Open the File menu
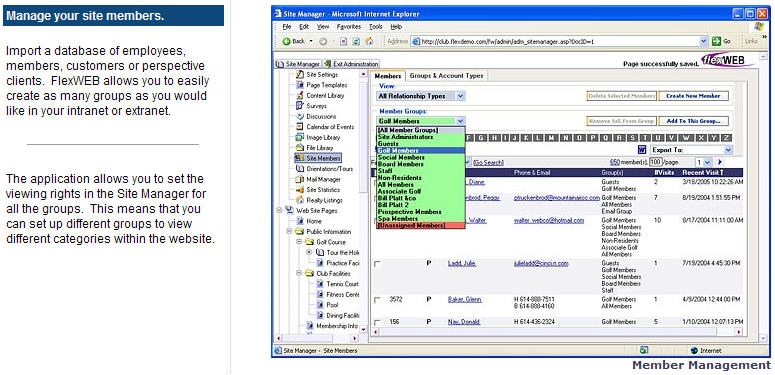Image resolution: width=775 pixels, height=375 pixels. click(287, 27)
